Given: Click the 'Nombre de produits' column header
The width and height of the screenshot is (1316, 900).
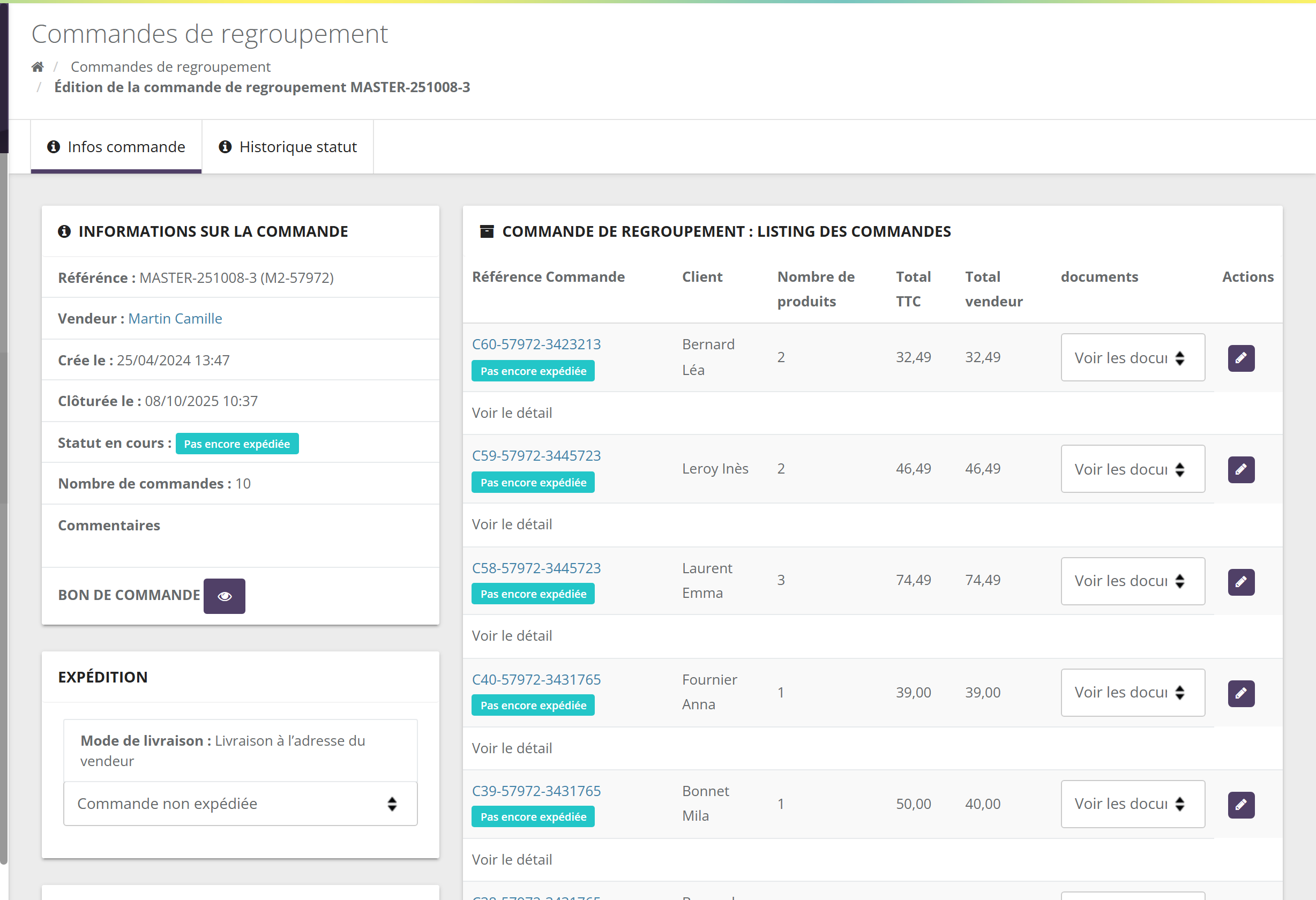Looking at the screenshot, I should coord(816,289).
